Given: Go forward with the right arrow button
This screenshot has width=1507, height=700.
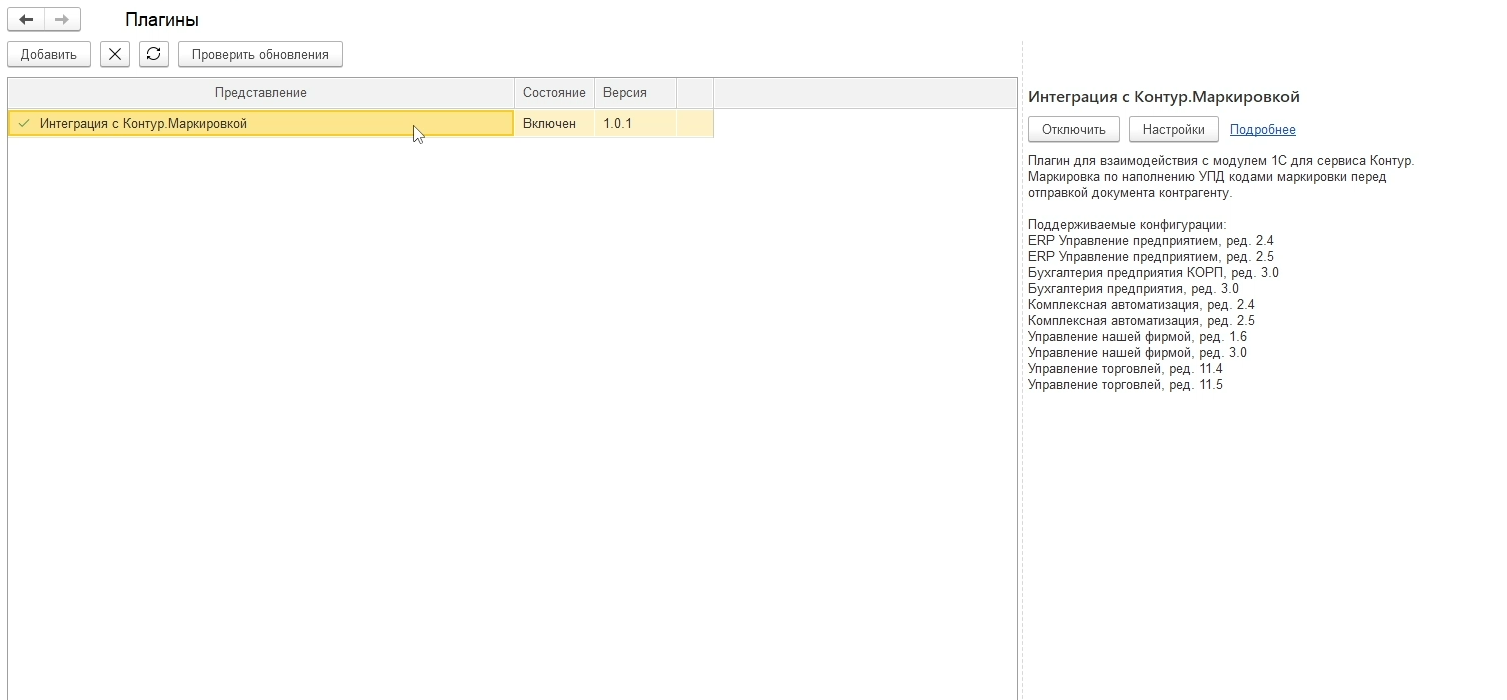Looking at the screenshot, I should pyautogui.click(x=62, y=19).
